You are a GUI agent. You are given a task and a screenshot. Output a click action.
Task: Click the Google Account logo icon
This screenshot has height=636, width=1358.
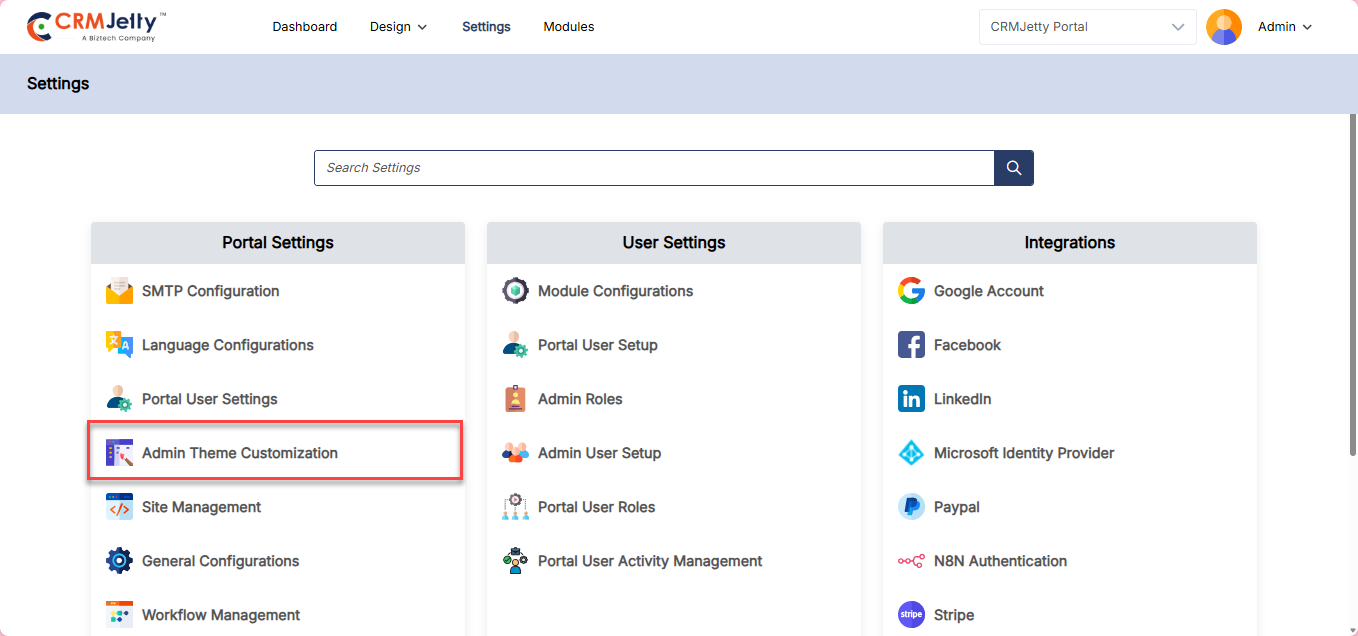tap(911, 291)
